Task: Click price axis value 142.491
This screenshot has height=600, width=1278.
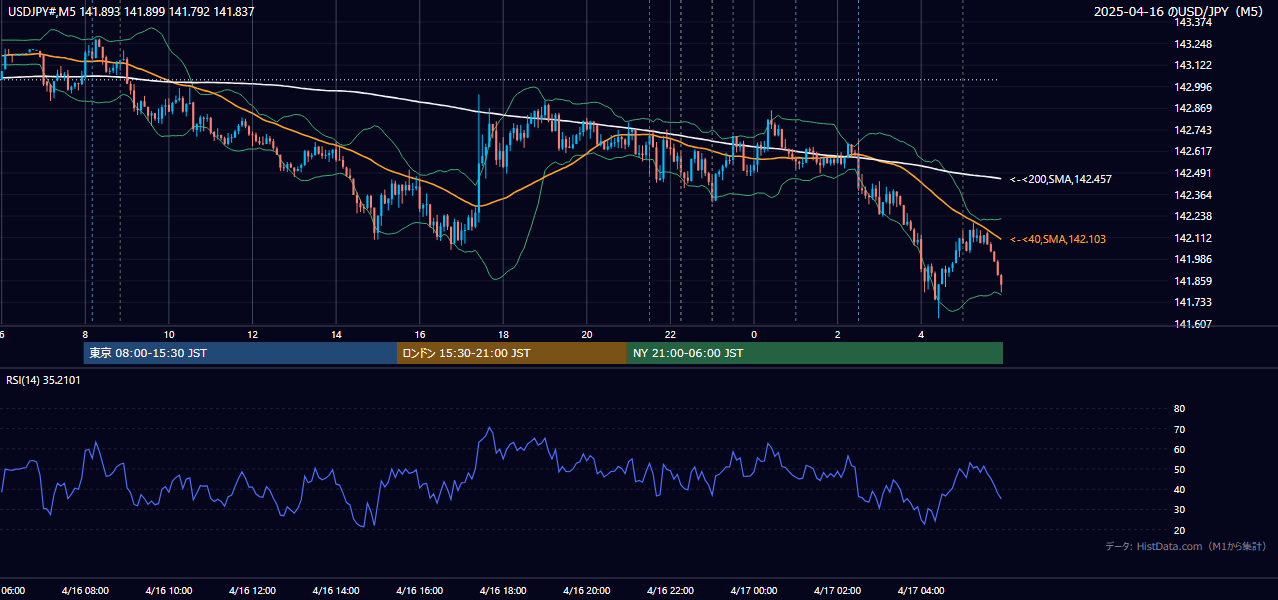Action: (x=1193, y=173)
